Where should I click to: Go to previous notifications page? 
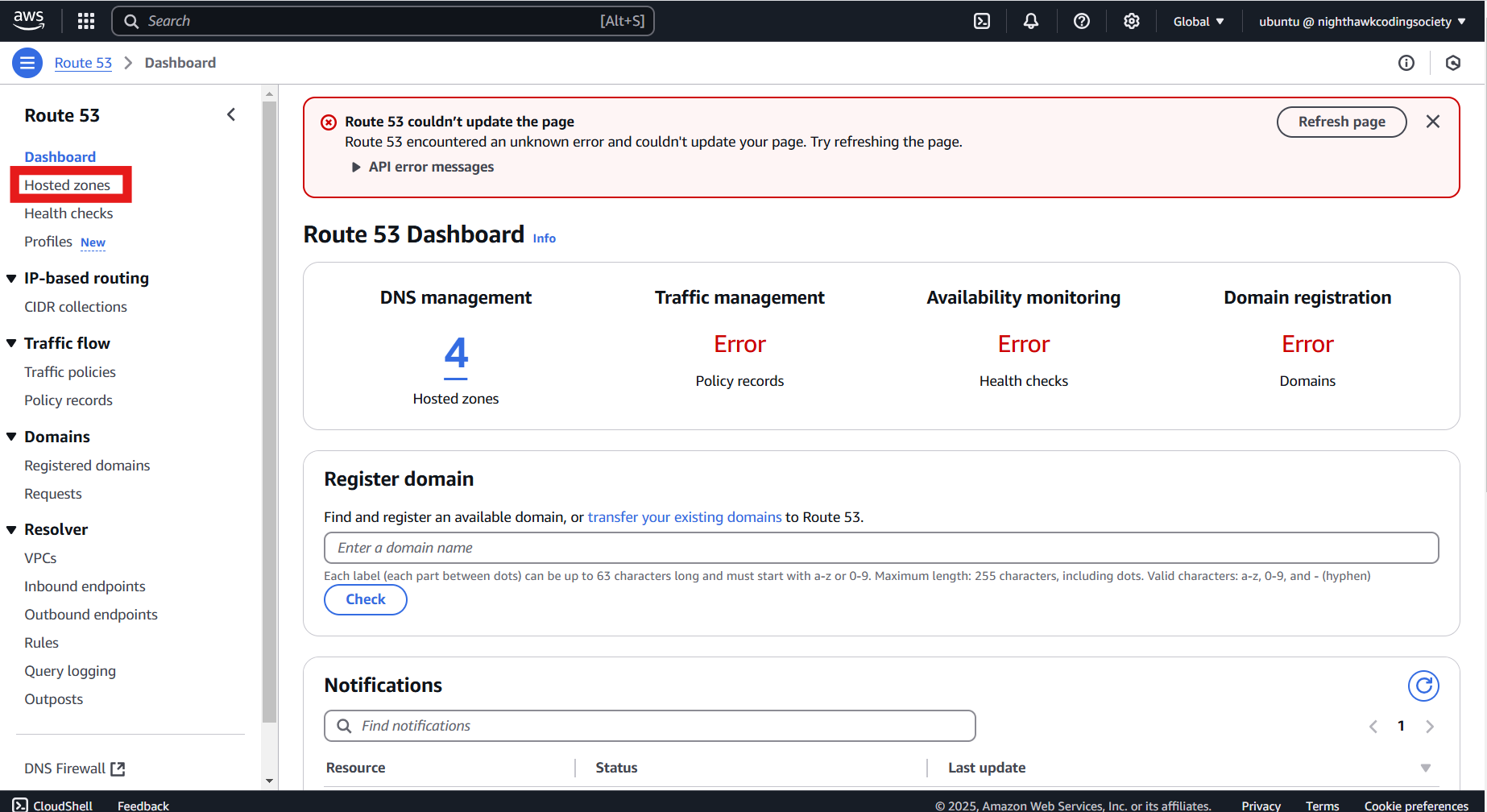(1373, 727)
